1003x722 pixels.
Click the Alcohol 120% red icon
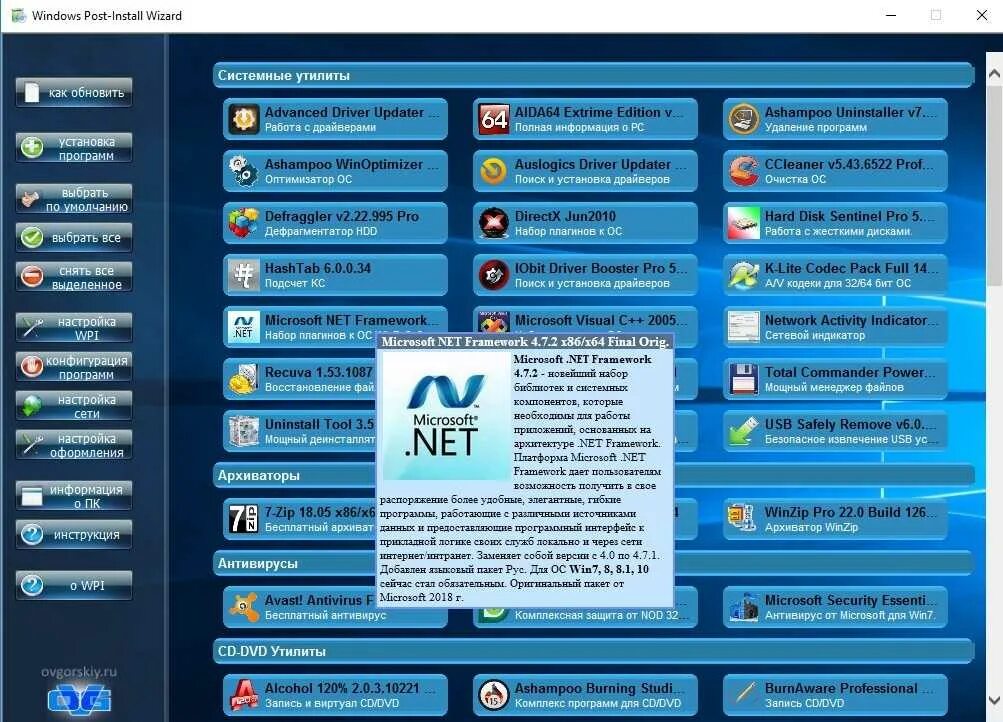click(x=244, y=695)
